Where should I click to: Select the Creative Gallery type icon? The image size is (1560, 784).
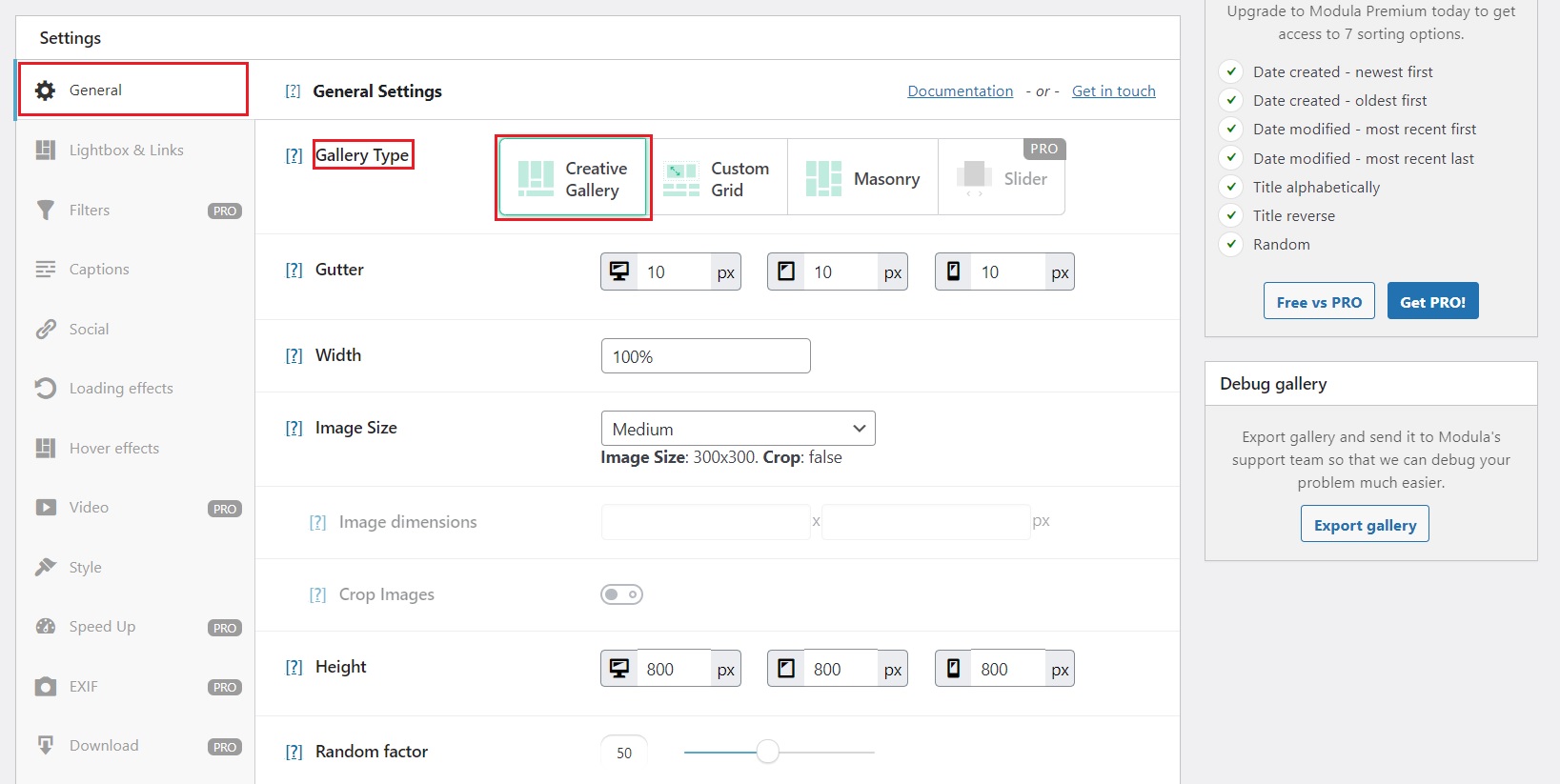tap(536, 178)
